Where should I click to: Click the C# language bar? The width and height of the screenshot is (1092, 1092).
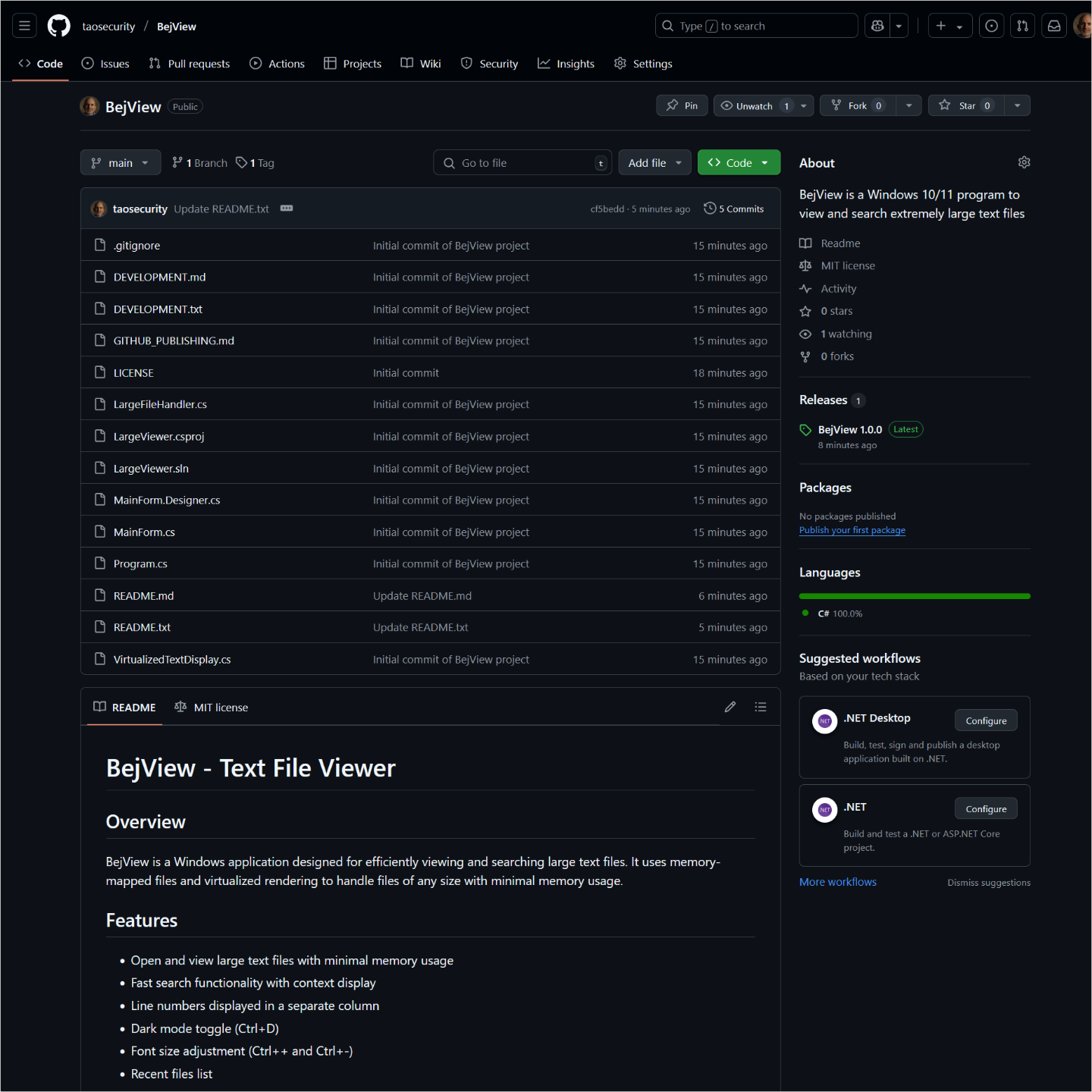click(915, 596)
